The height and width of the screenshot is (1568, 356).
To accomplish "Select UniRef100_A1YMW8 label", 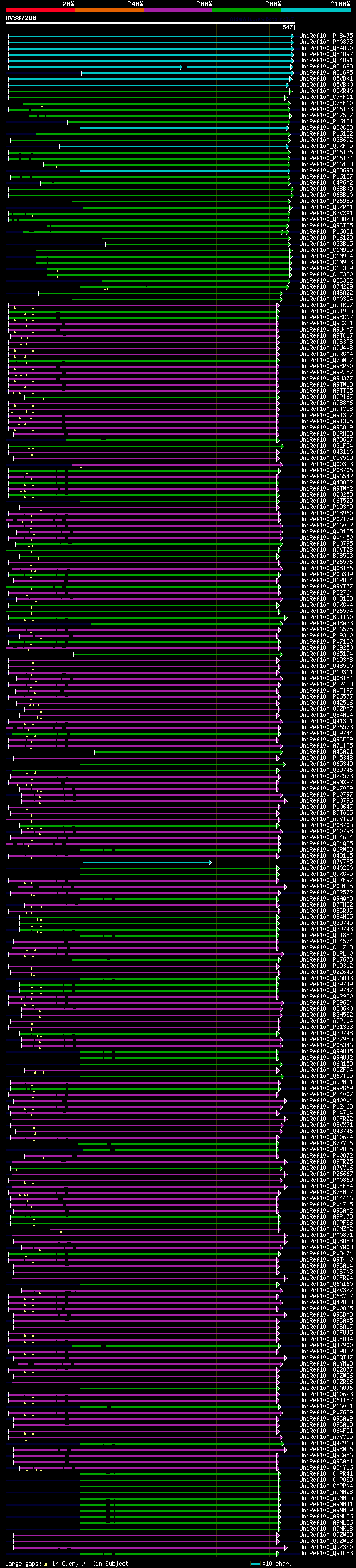I will point(326,1363).
